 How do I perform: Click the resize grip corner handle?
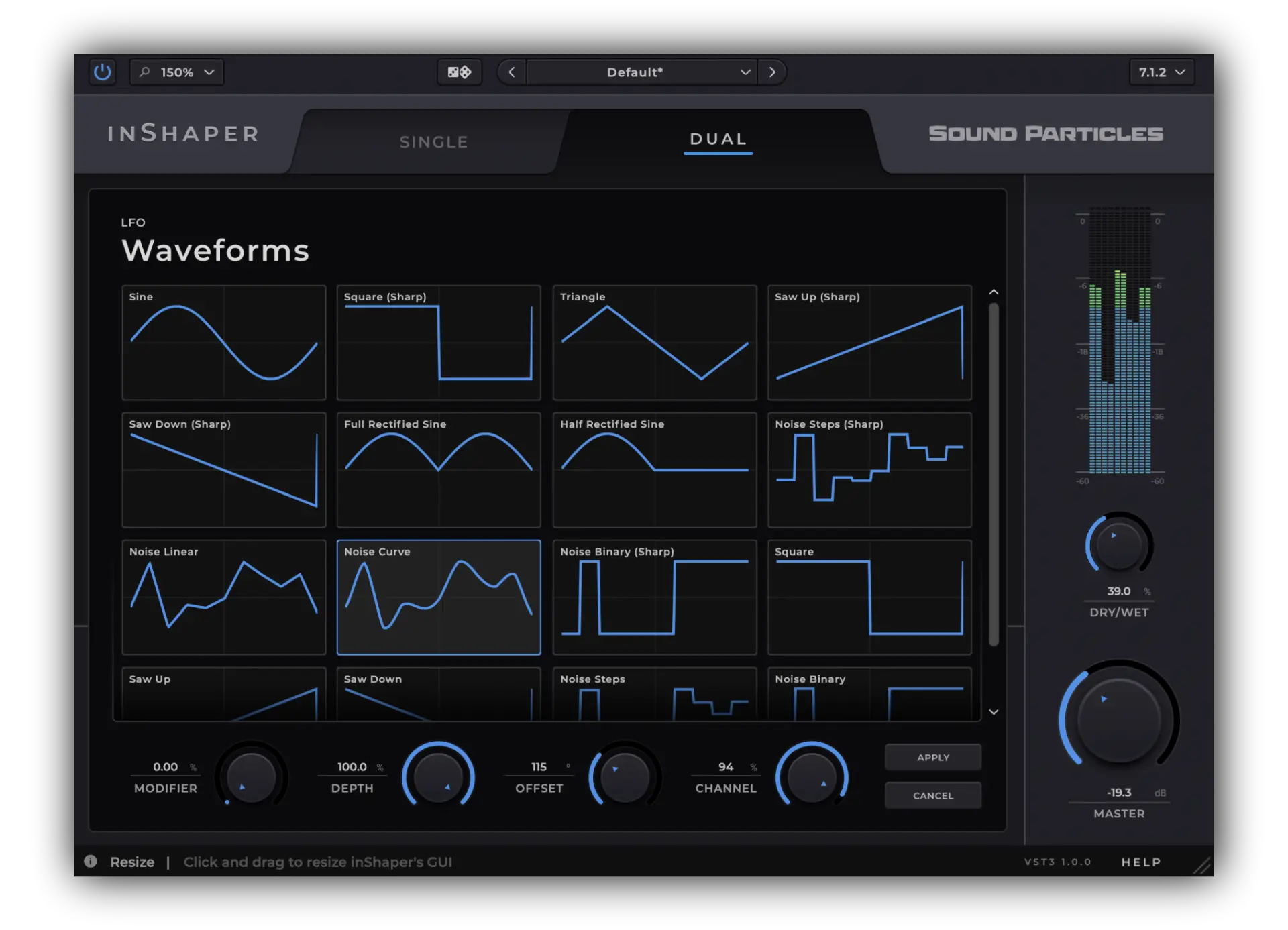pos(1201,866)
